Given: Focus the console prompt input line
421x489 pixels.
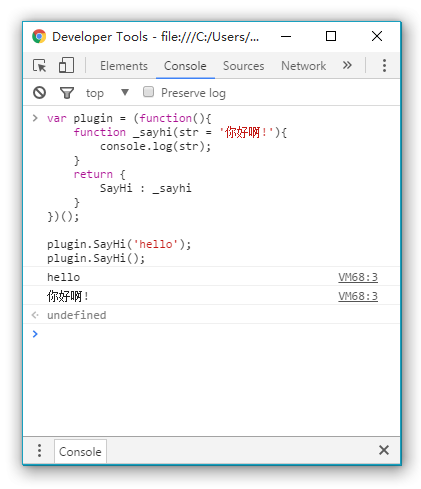Looking at the screenshot, I should coord(217,334).
